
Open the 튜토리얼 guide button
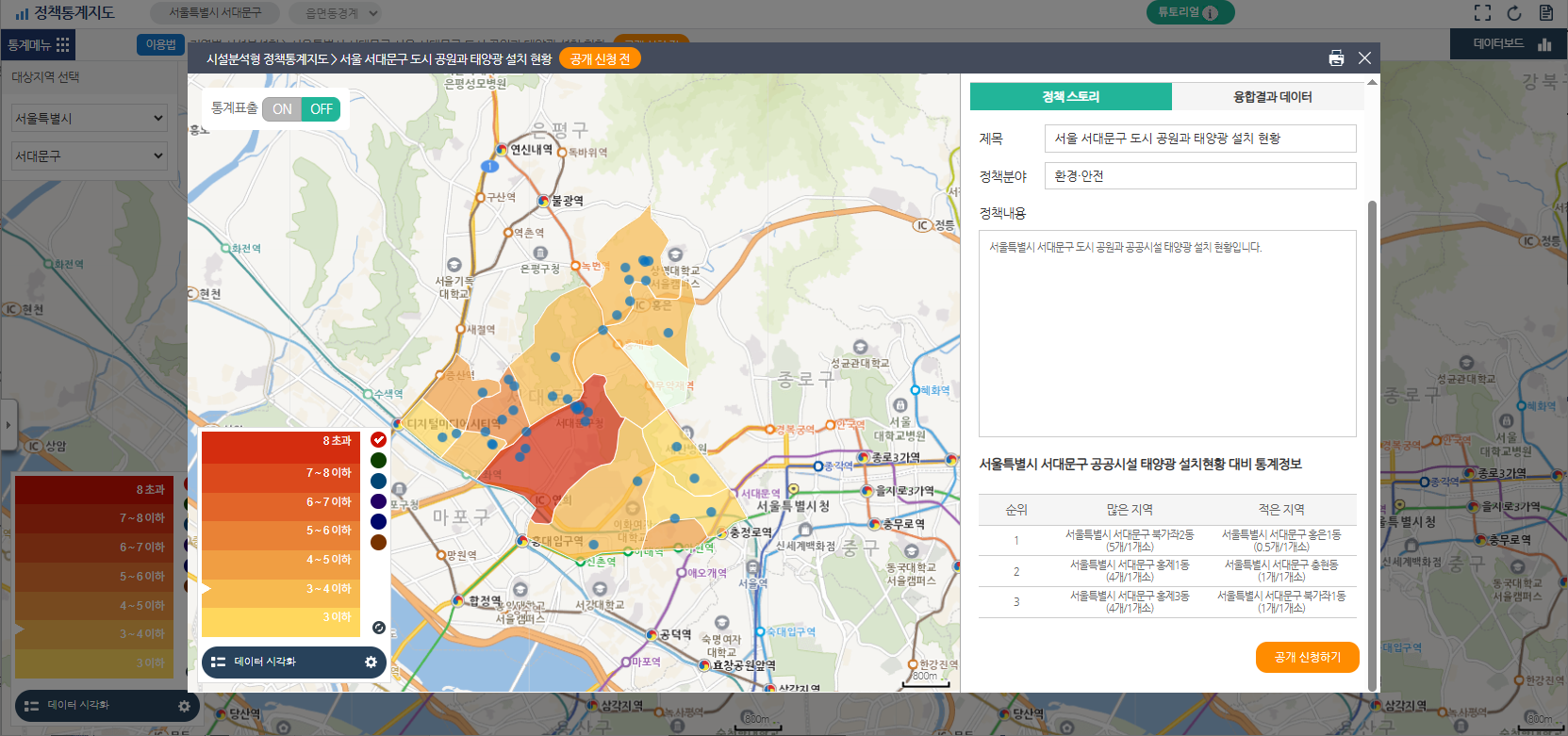point(1189,12)
